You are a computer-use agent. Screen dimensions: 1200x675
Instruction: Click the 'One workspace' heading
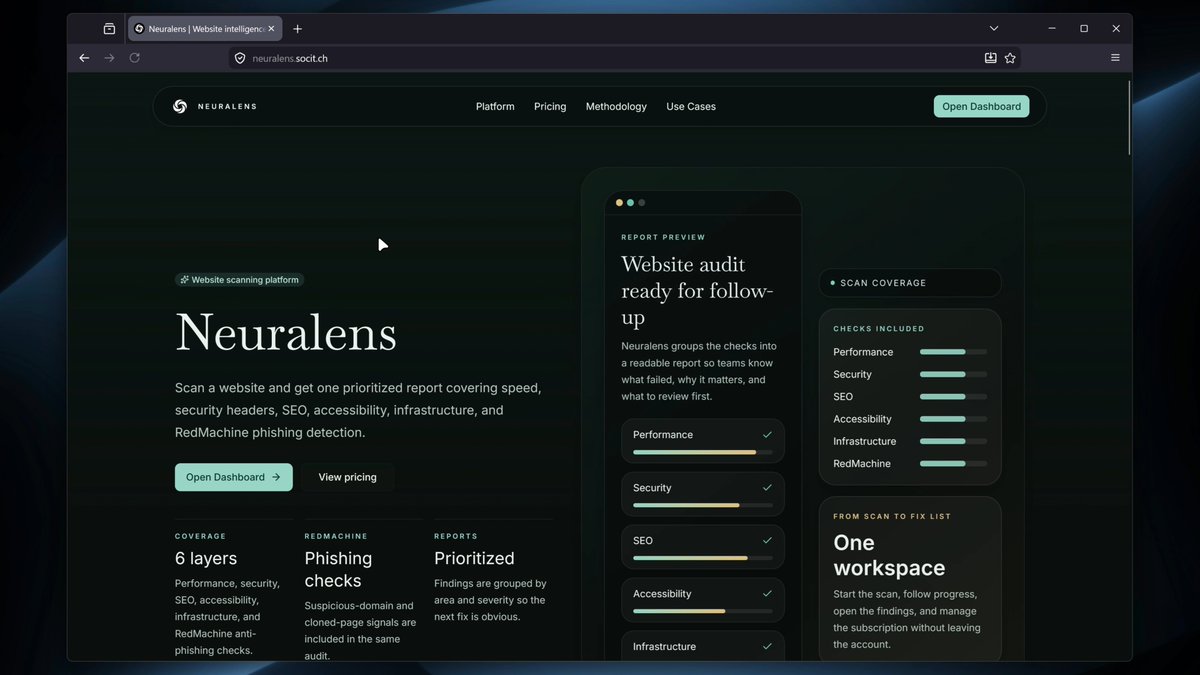pyautogui.click(x=889, y=555)
